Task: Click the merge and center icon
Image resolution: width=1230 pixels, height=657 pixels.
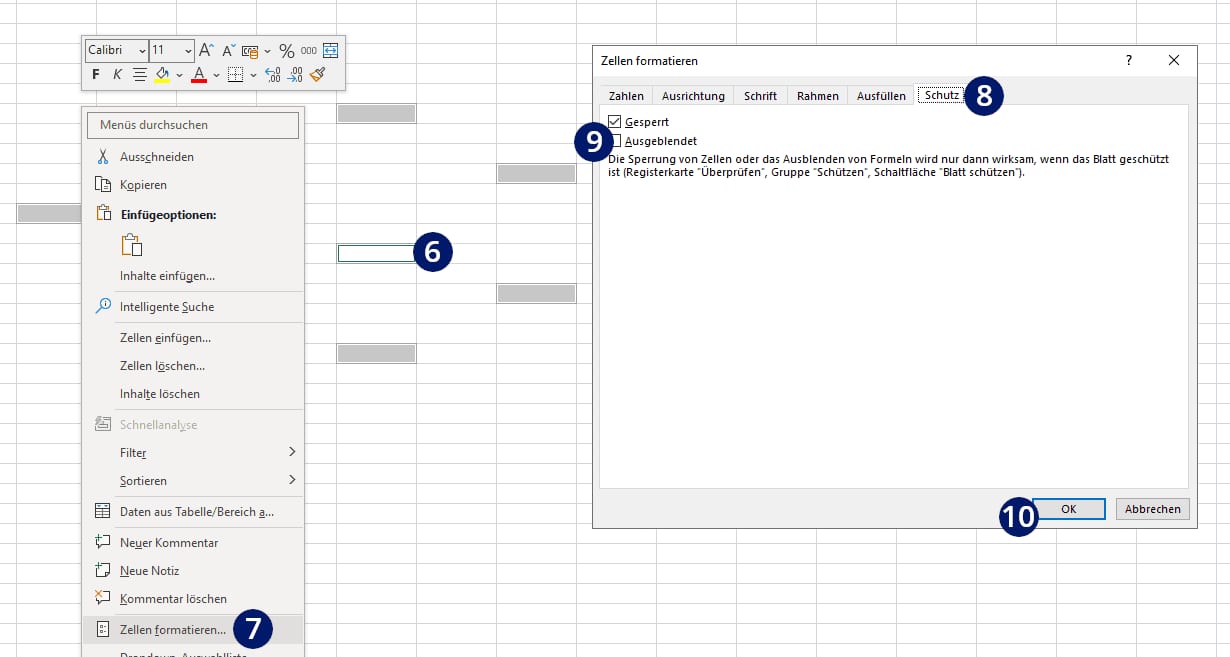Action: point(331,50)
